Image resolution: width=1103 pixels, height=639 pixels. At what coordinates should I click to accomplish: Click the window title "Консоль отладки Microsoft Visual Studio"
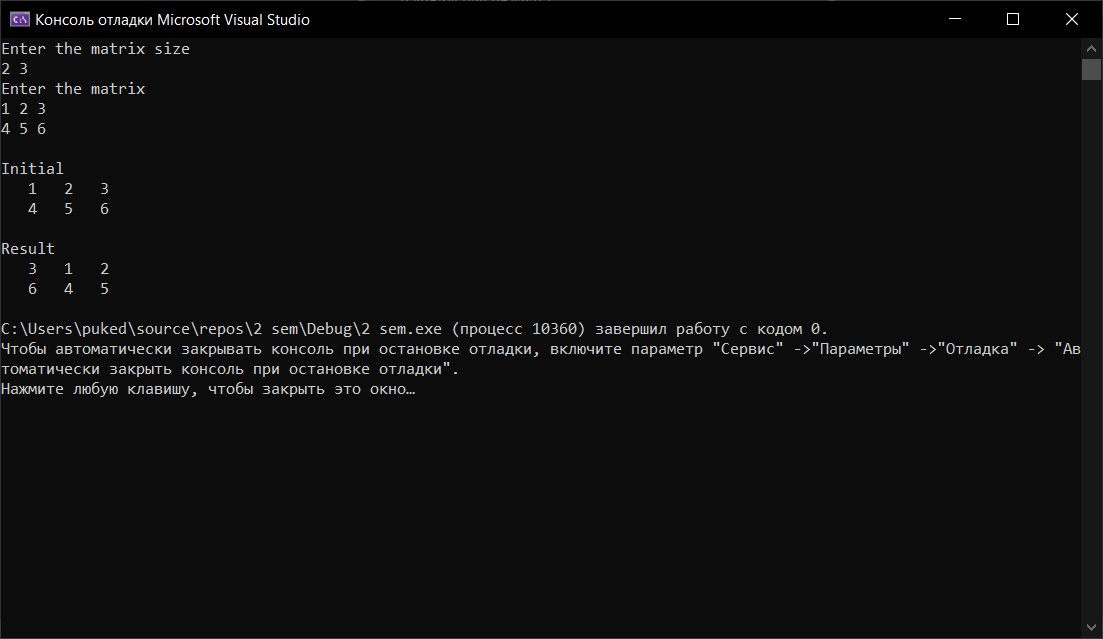coord(173,20)
